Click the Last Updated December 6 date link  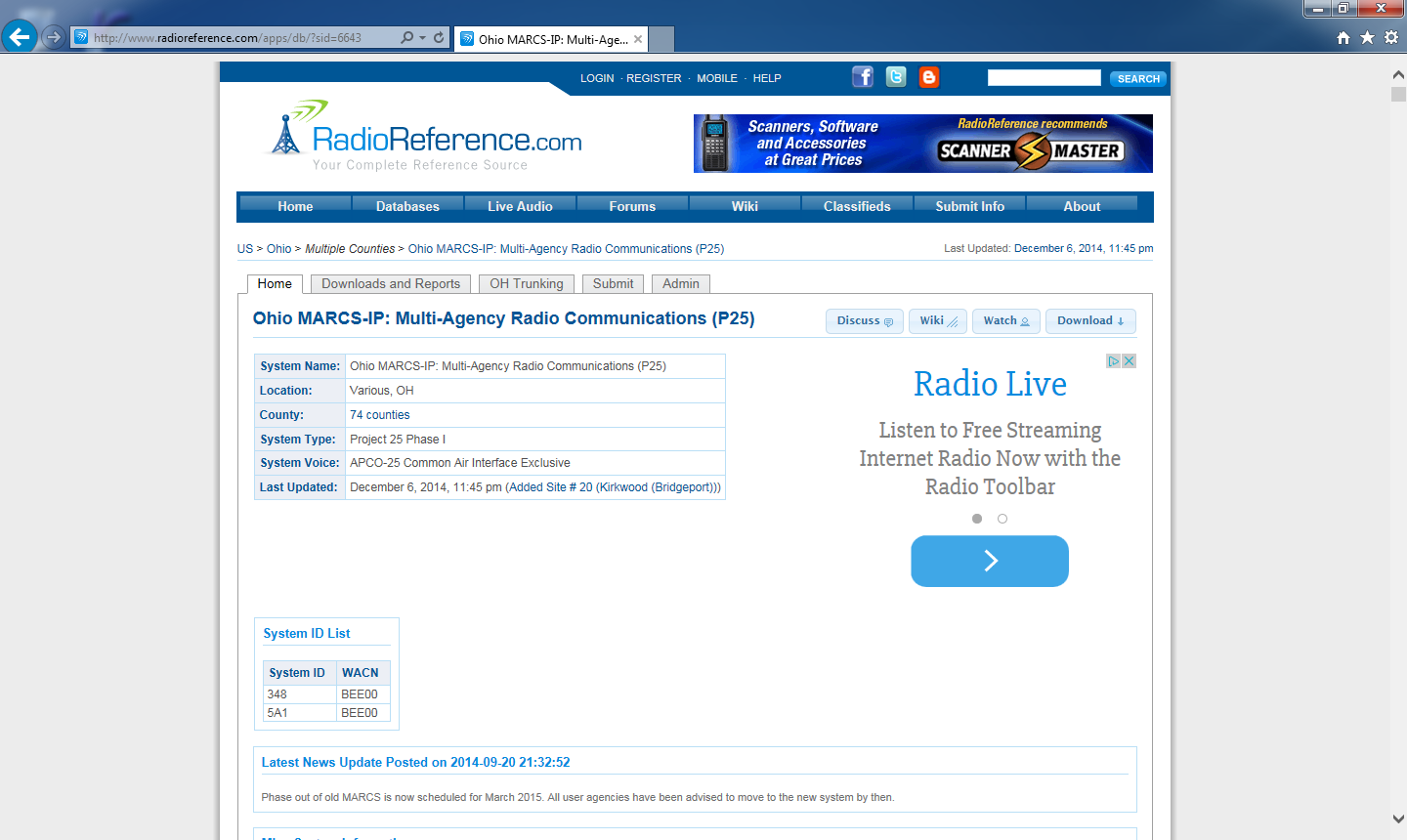[1084, 249]
